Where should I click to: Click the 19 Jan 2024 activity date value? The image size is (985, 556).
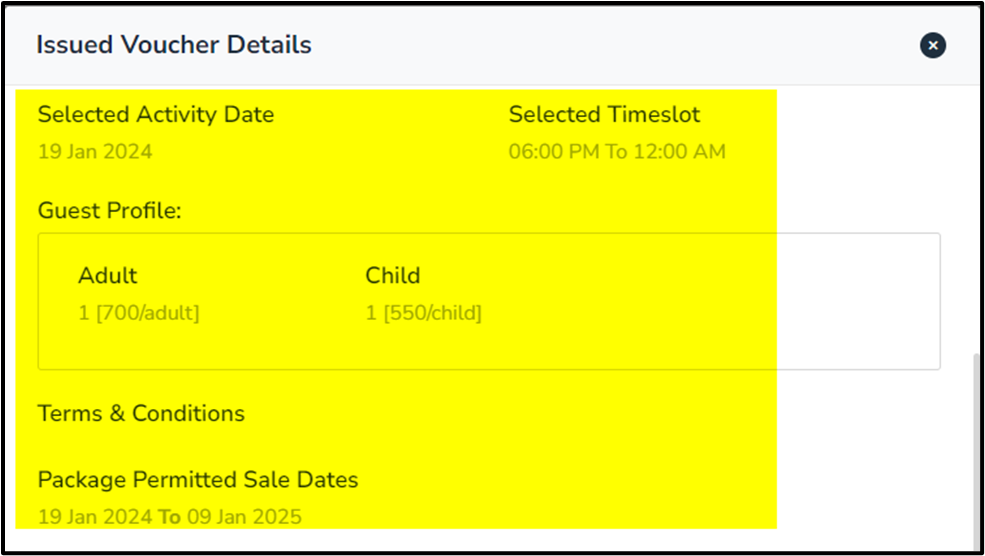point(95,153)
